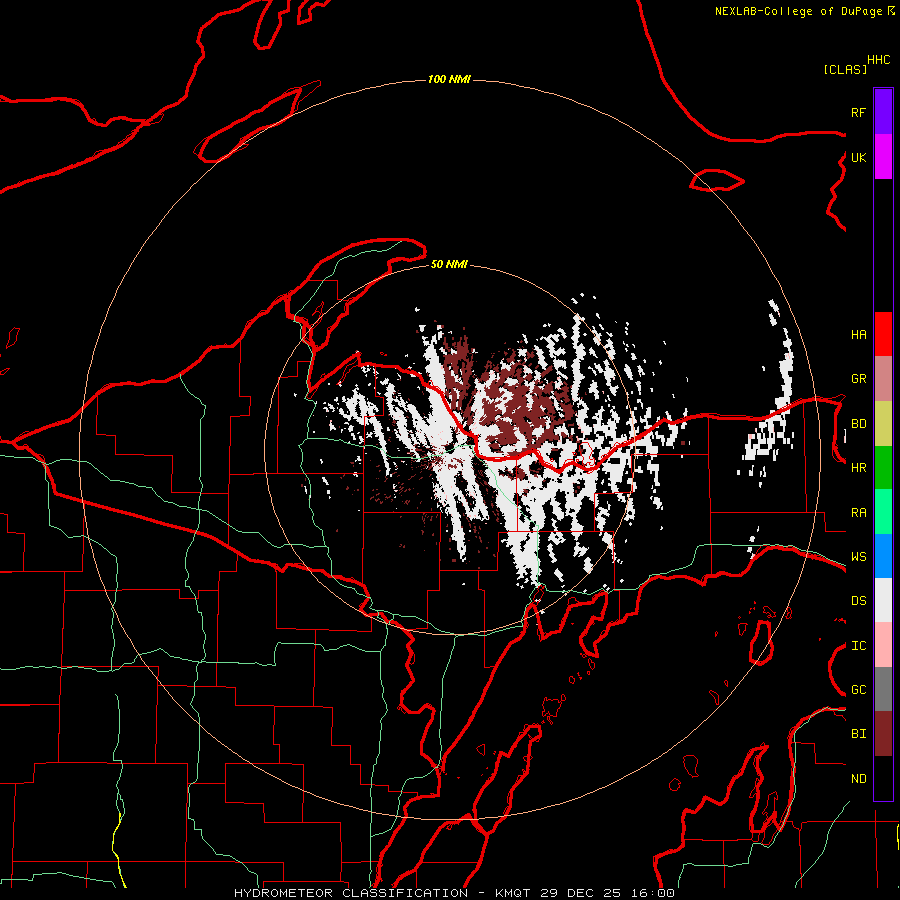Select the pinkish GR legend swatch

(883, 378)
